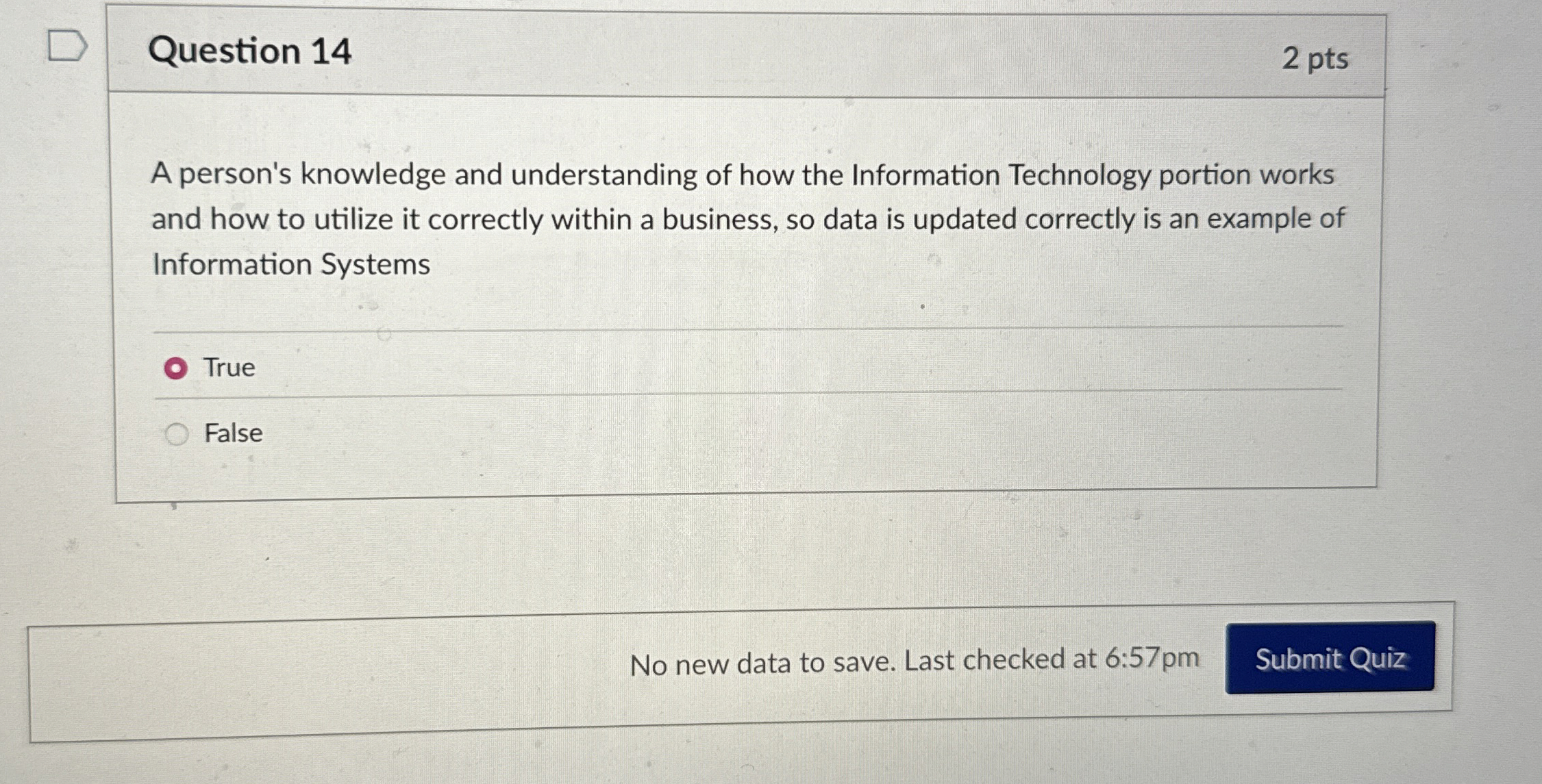
Task: Click the bookmark outline beside the question
Action: pos(69,45)
